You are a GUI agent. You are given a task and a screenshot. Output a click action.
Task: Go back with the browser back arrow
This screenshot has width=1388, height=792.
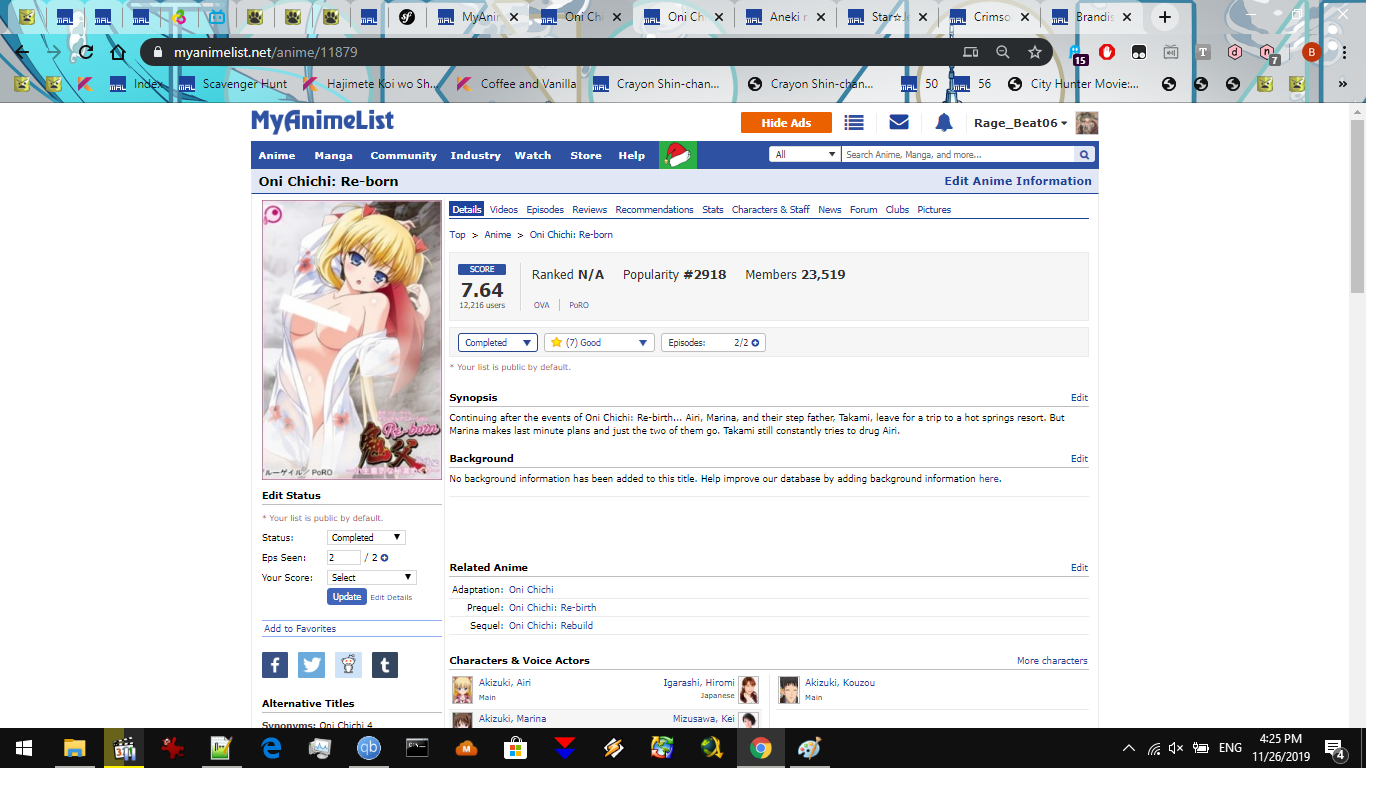(22, 52)
